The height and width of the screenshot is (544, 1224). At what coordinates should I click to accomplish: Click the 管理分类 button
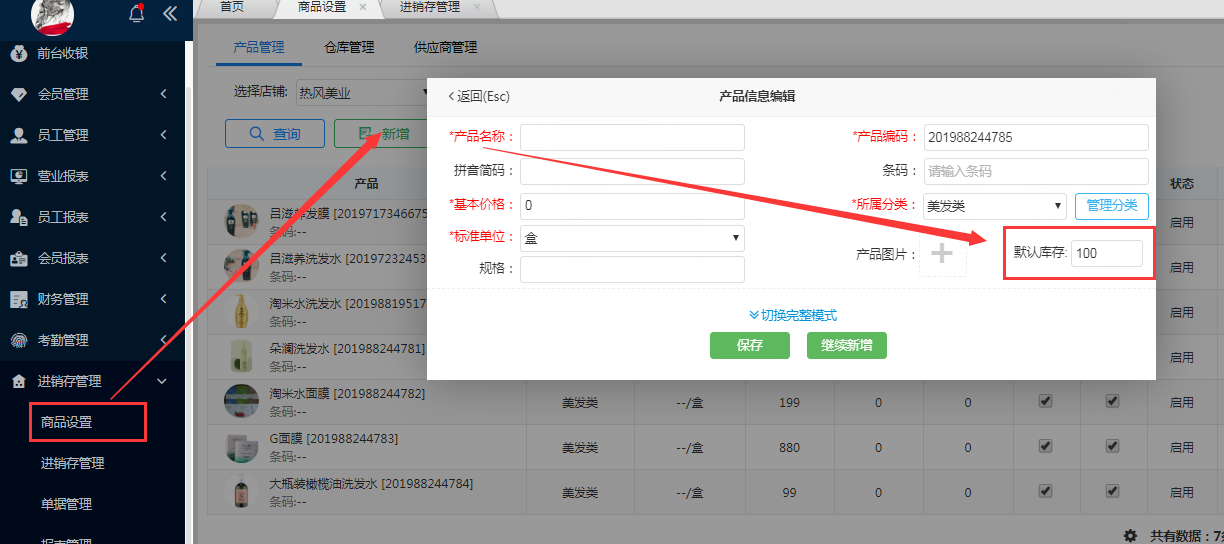click(1112, 205)
